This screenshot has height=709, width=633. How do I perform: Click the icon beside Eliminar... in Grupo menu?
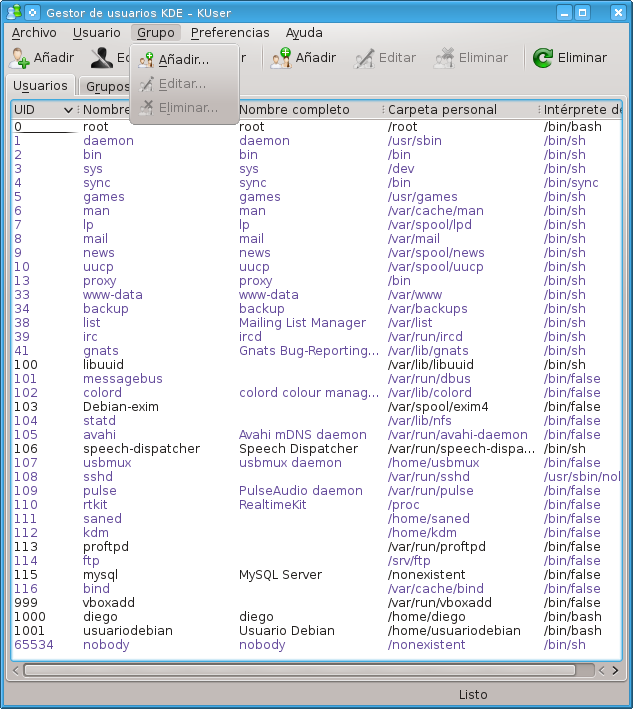pos(146,108)
